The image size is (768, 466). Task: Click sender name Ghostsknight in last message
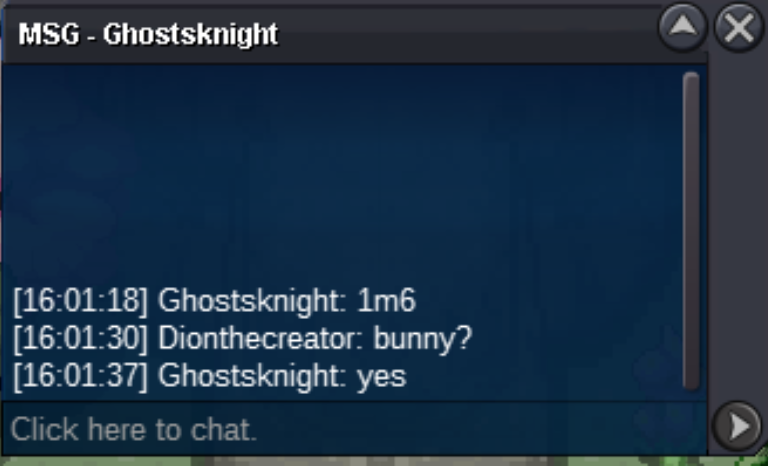(x=252, y=376)
